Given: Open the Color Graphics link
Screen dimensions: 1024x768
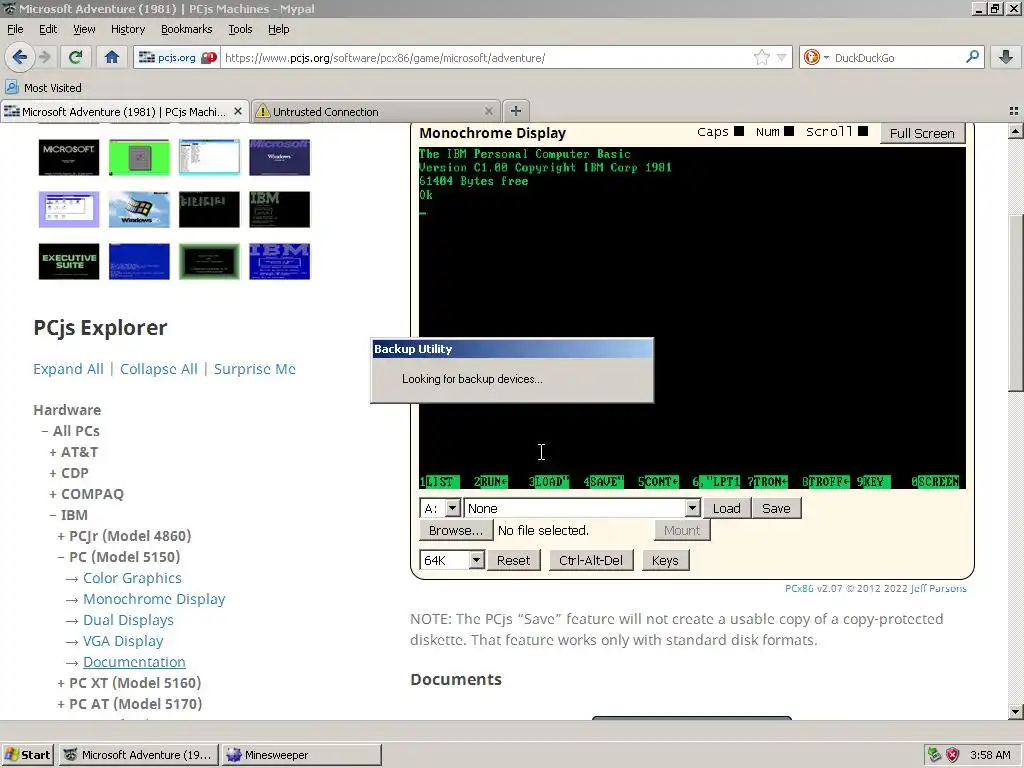Looking at the screenshot, I should pos(132,578).
